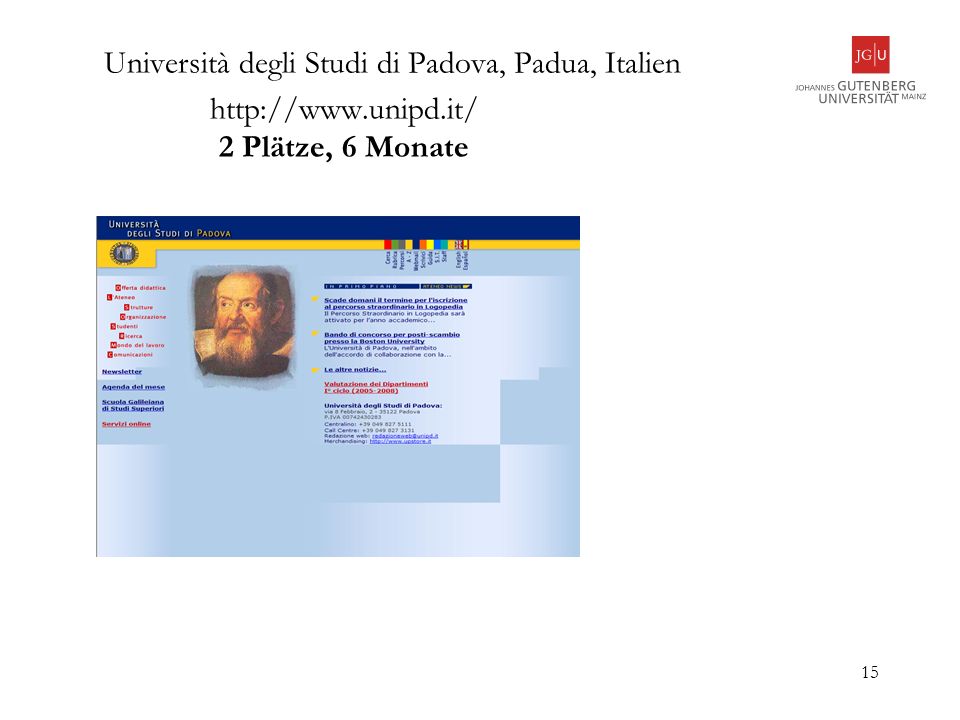Click the Galileo portrait image

[243, 325]
